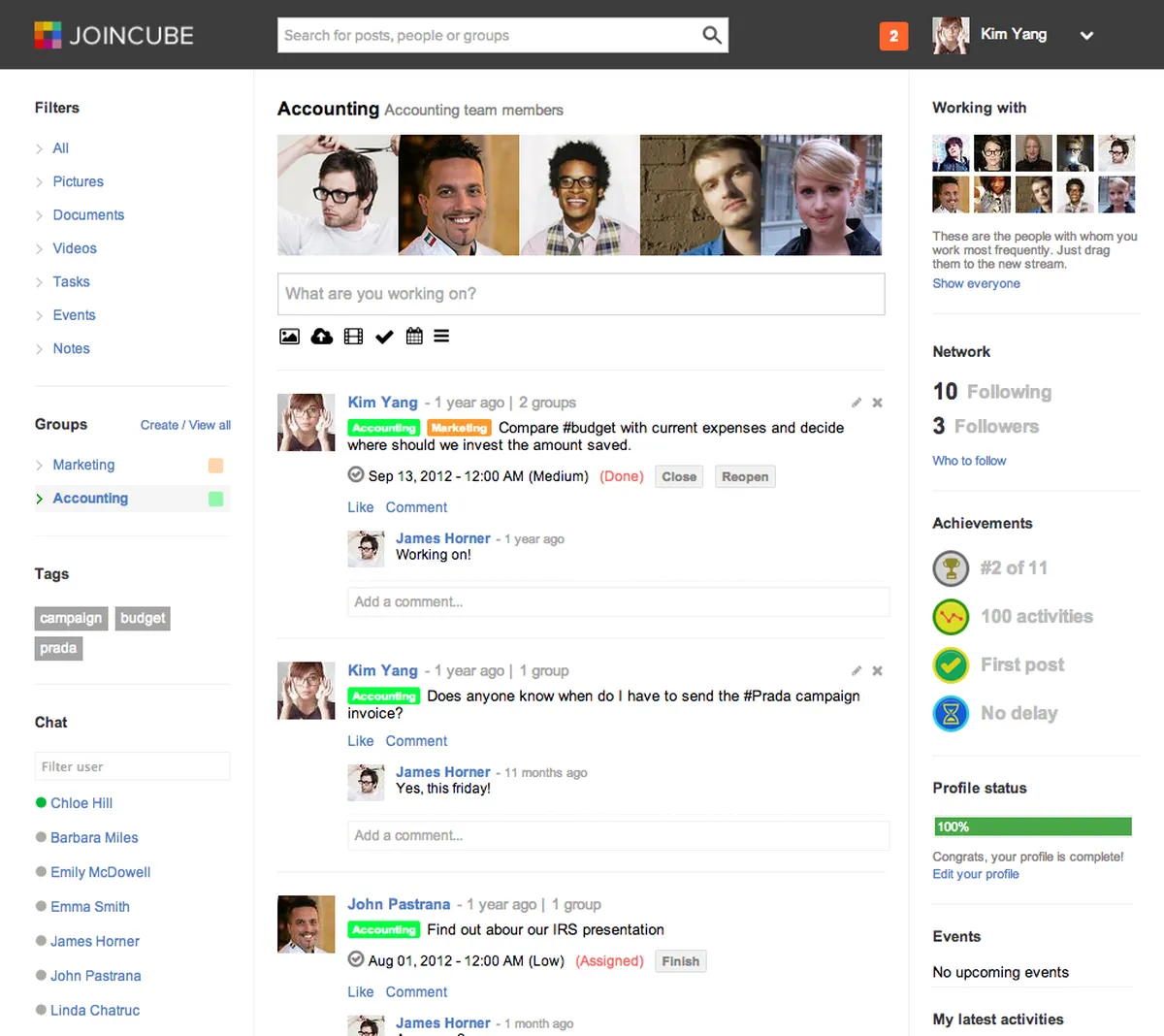Like the budget comparison post
The height and width of the screenshot is (1036, 1164).
point(361,507)
